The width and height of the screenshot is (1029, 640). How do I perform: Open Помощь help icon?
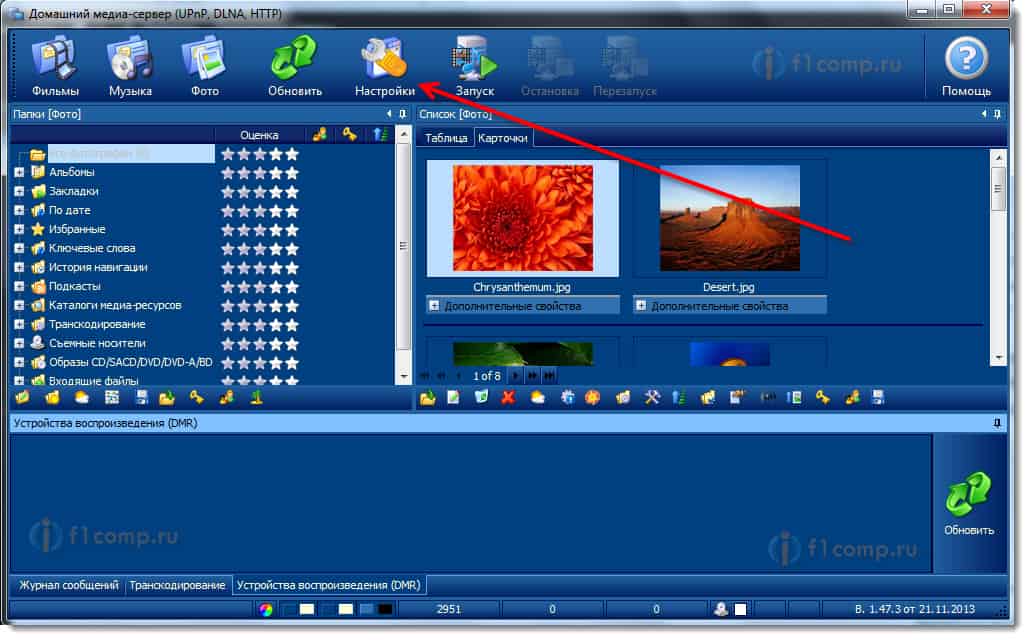click(966, 65)
